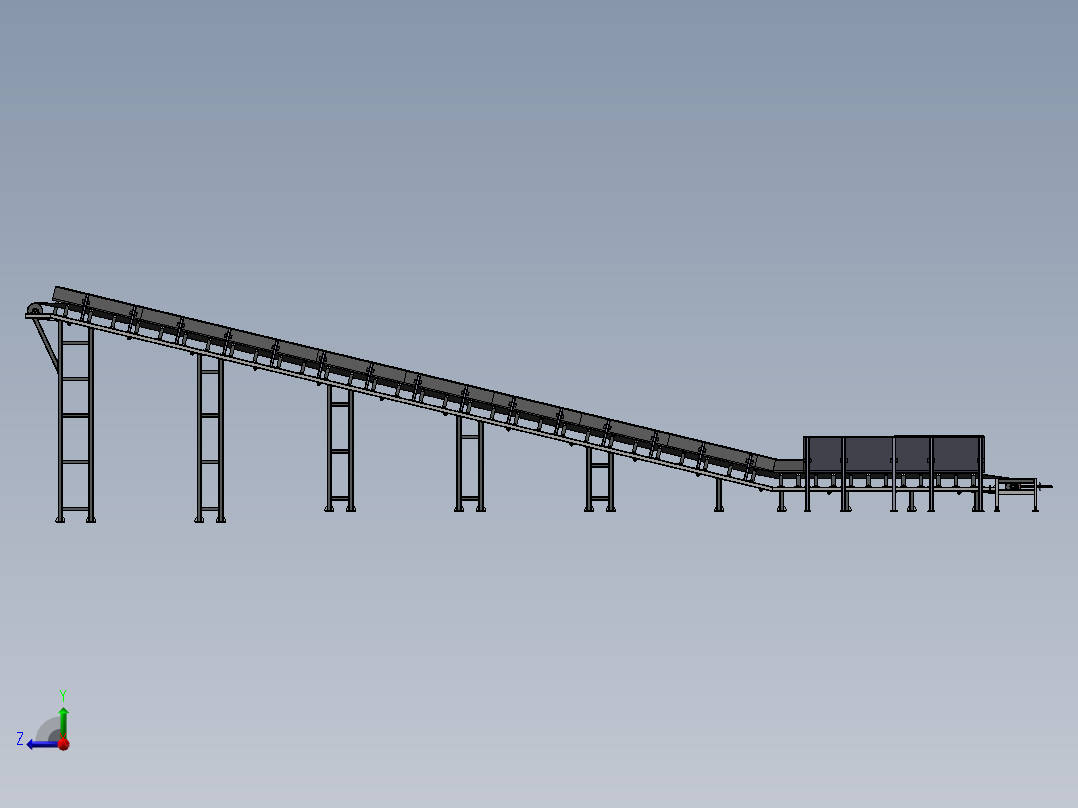The height and width of the screenshot is (808, 1078).
Task: Select the fifth support tower from the left
Action: [x=600, y=480]
